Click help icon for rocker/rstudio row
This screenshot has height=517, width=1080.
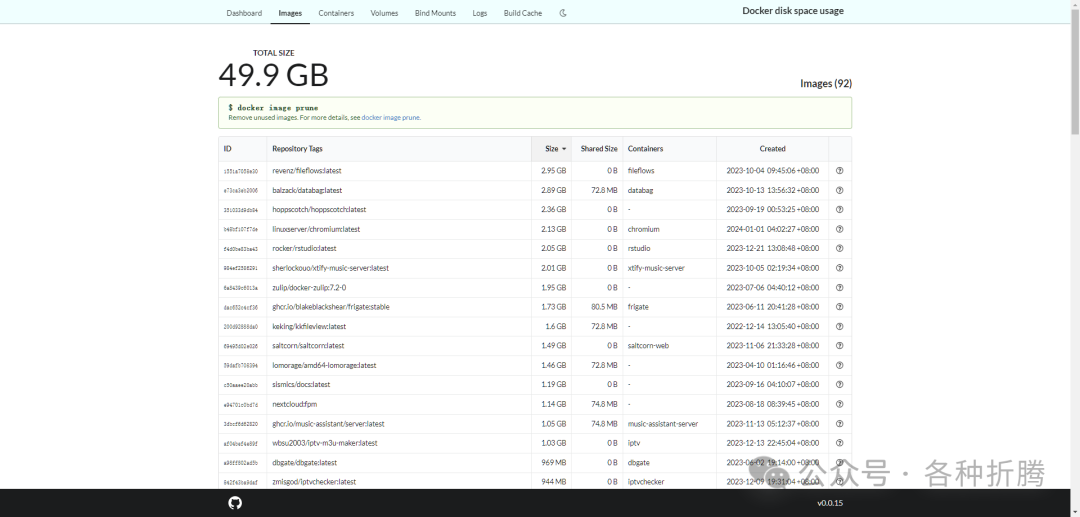pyautogui.click(x=840, y=249)
